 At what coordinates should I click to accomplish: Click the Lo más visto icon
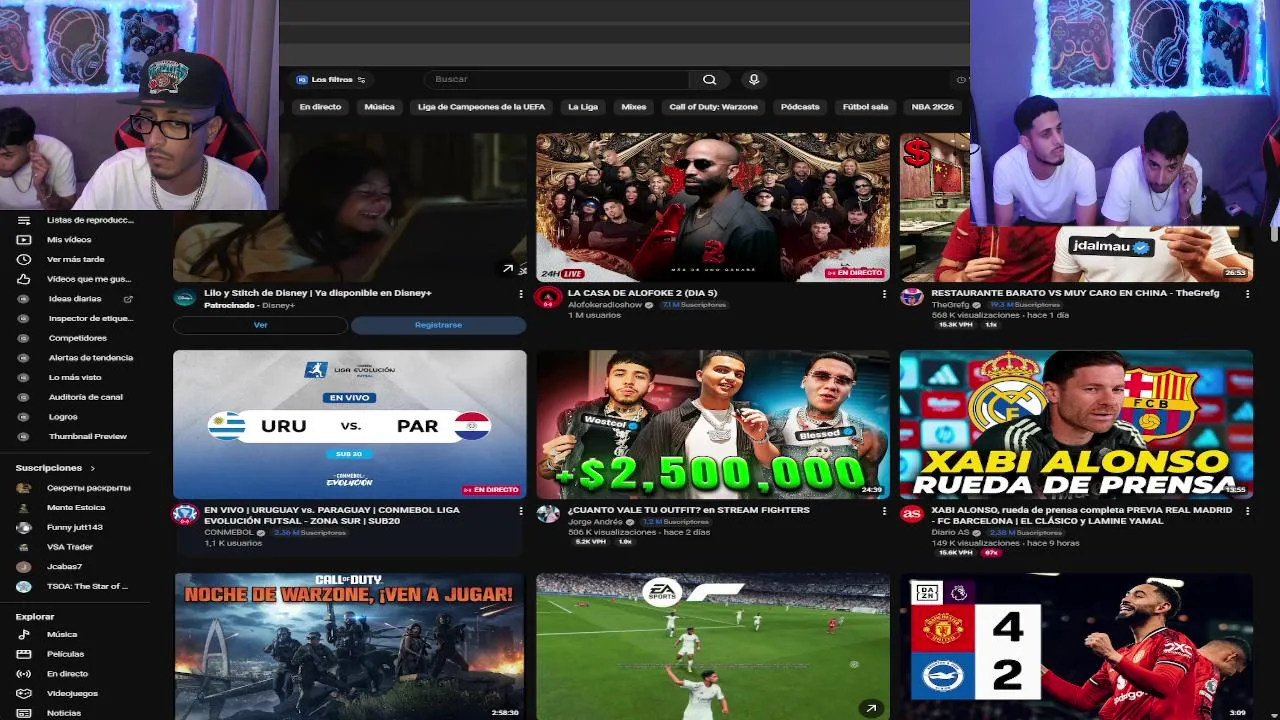24,377
